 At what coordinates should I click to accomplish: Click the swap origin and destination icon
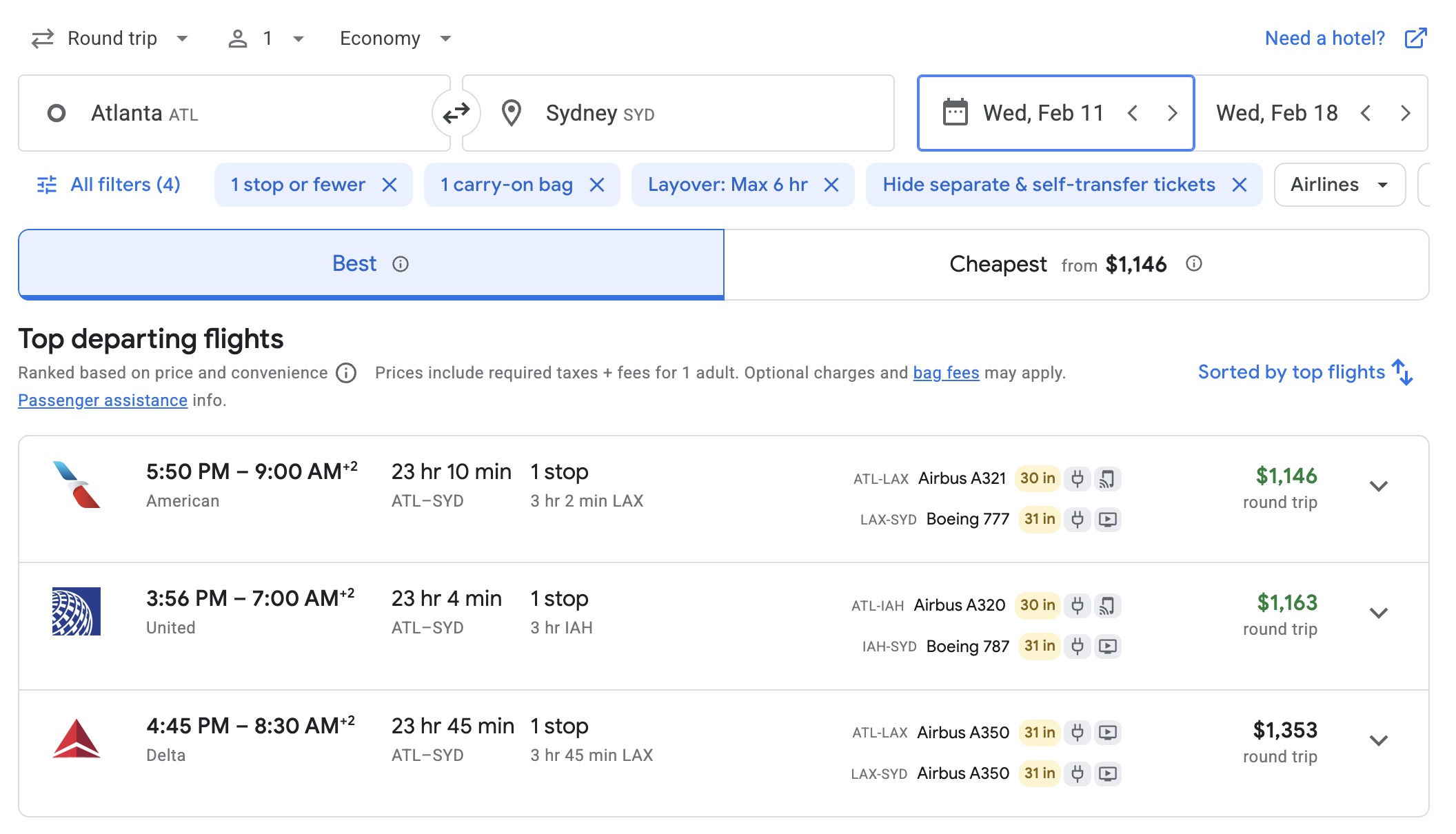[456, 113]
